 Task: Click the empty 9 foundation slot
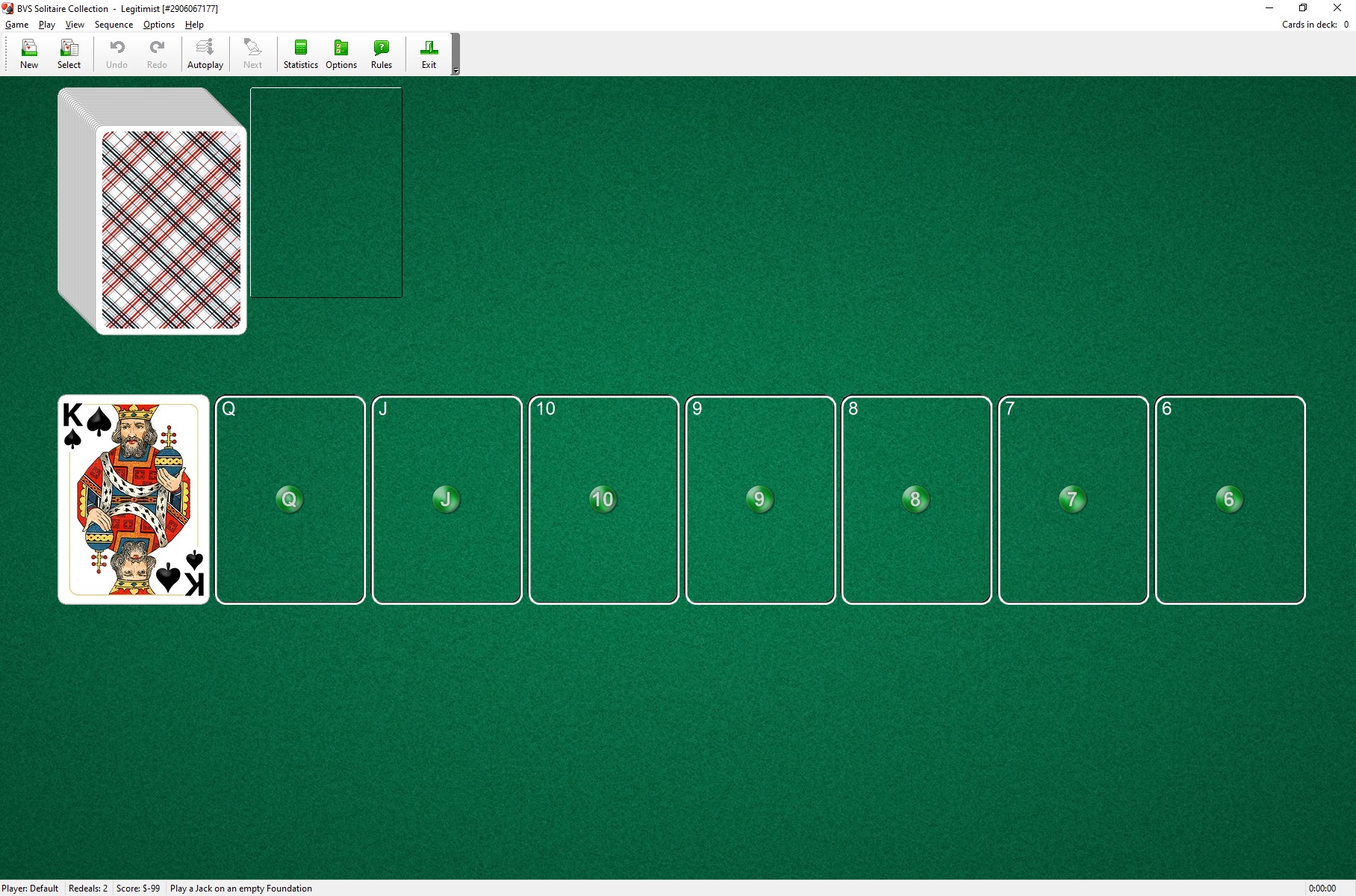[x=760, y=500]
